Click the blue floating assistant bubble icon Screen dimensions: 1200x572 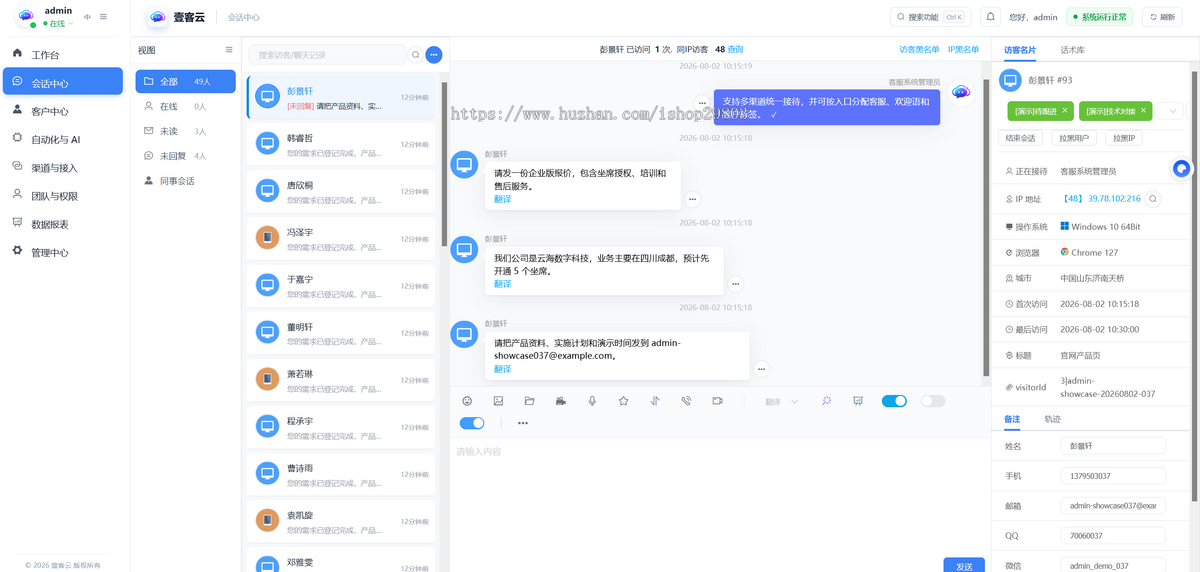[x=1182, y=169]
